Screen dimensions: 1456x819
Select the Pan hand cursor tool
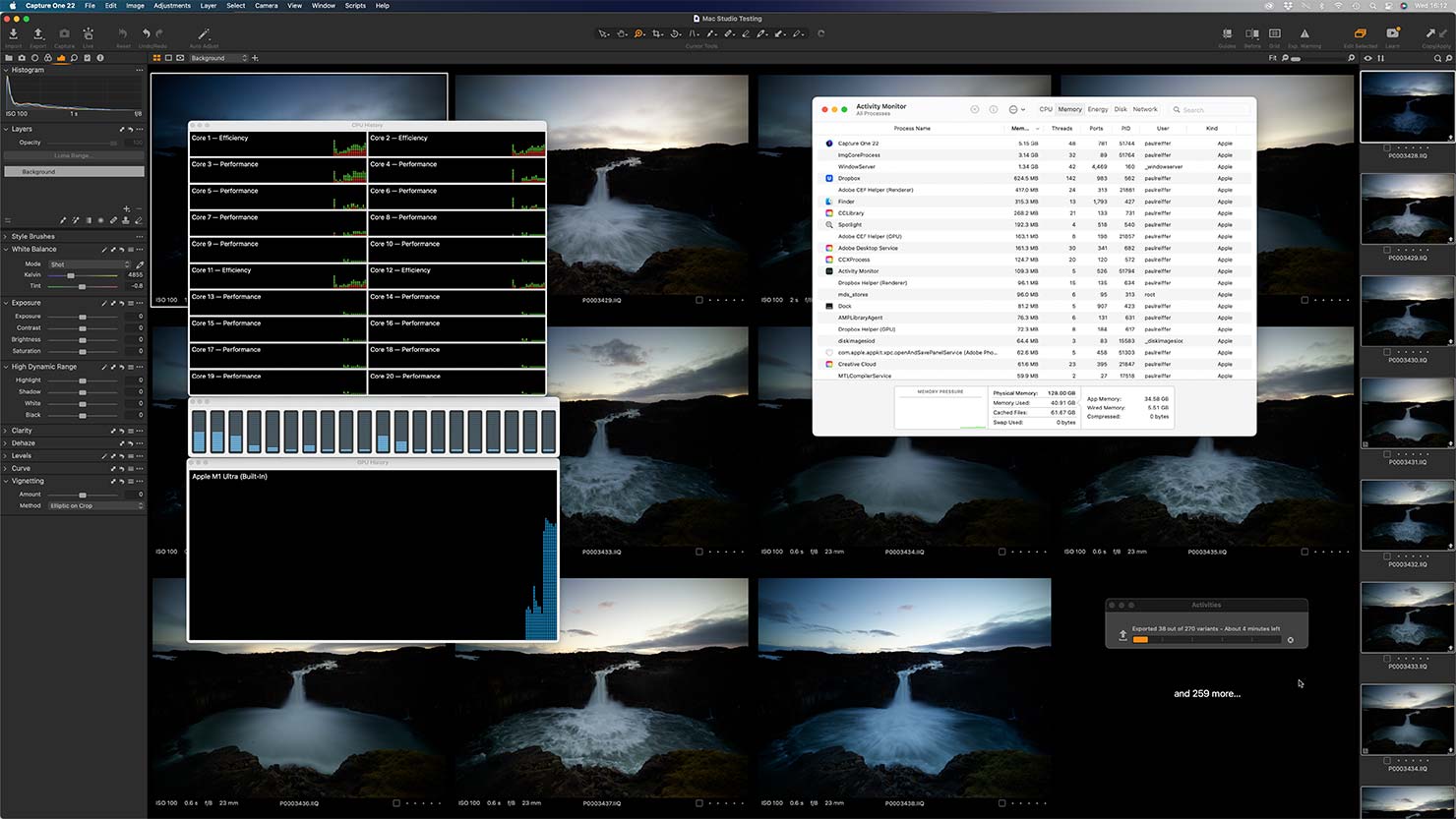point(622,33)
